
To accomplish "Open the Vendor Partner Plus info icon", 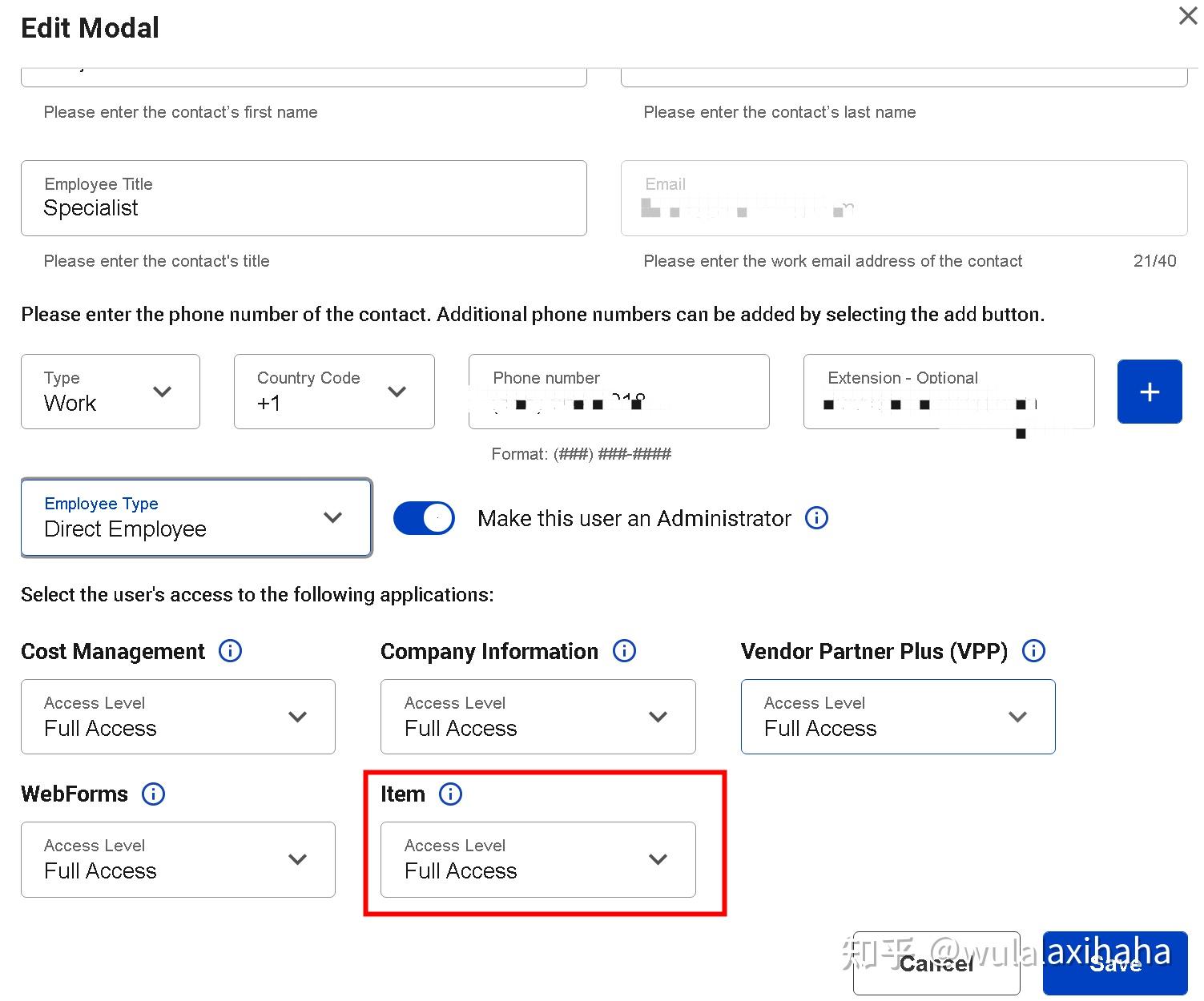I will coord(1033,651).
